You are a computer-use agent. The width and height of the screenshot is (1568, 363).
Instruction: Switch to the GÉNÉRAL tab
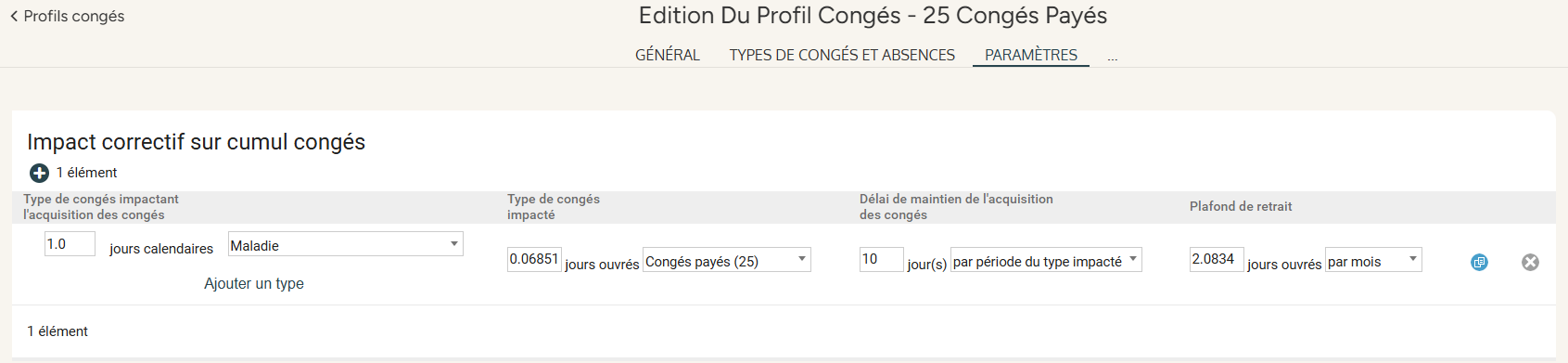(x=668, y=55)
